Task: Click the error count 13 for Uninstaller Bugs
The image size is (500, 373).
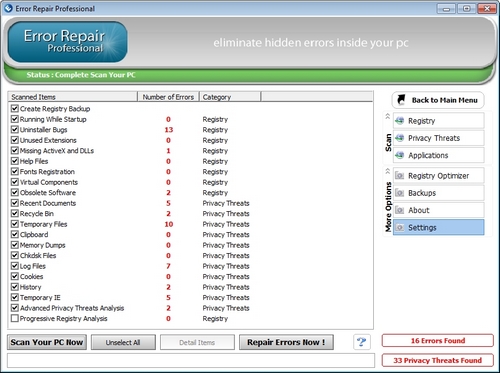Action: pos(169,130)
